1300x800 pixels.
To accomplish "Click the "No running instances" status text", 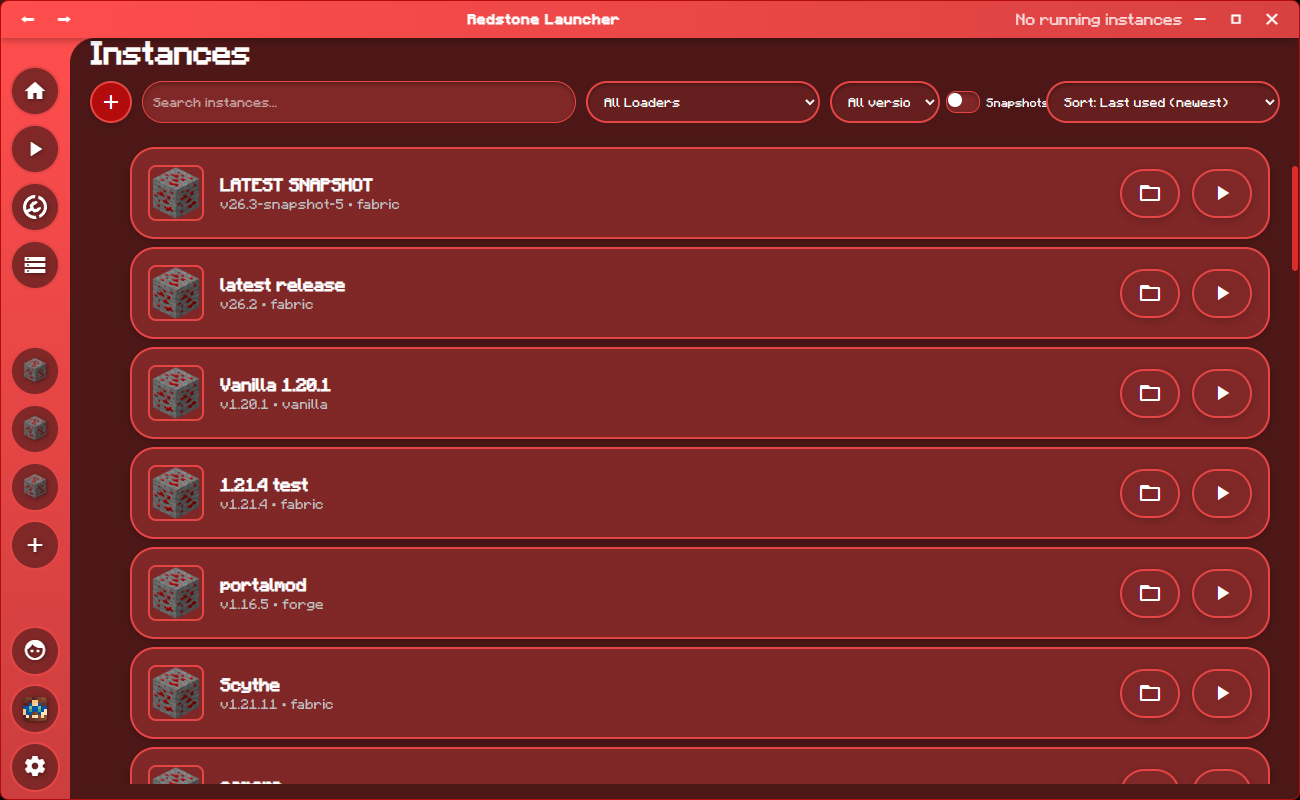I will (1098, 19).
